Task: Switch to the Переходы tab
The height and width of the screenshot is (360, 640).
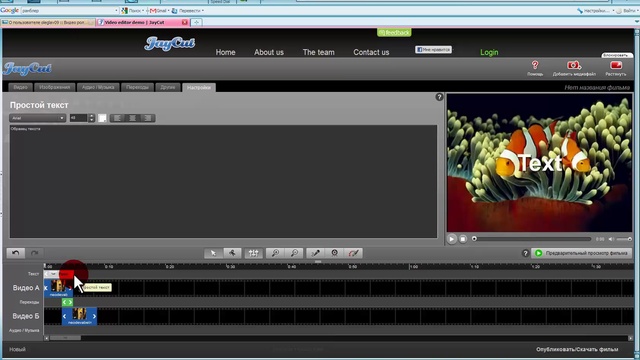Action: pos(137,87)
